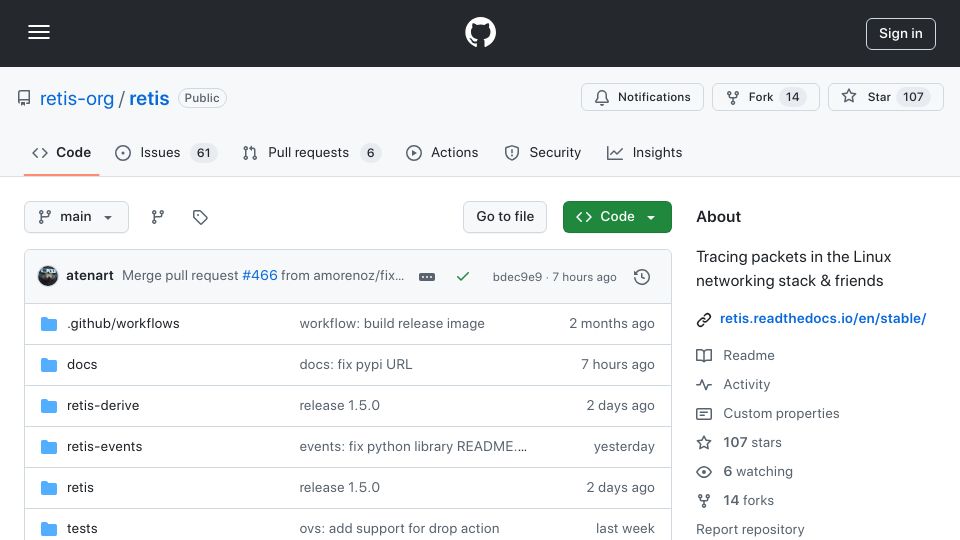
Task: Click Go to file button
Action: click(x=504, y=217)
